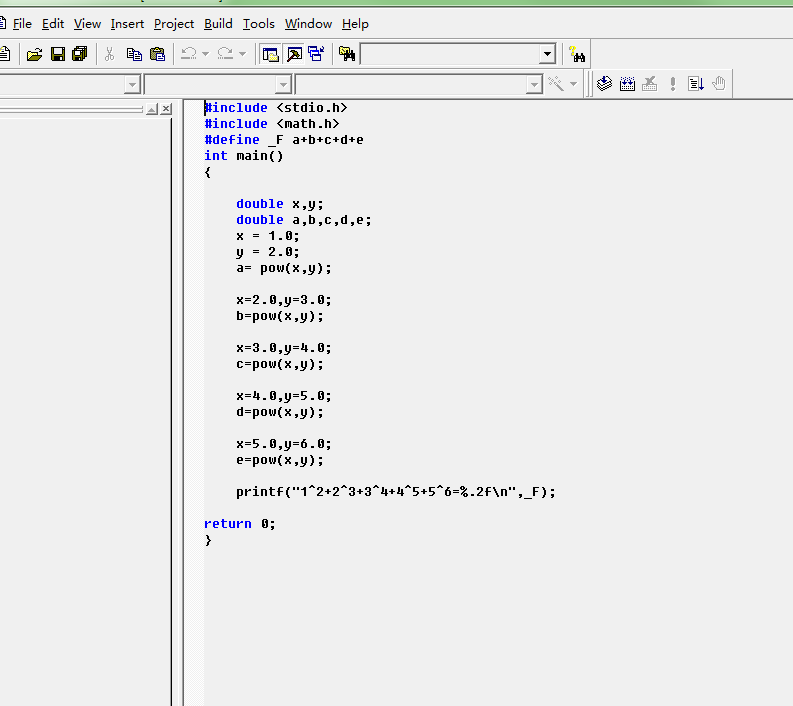793x706 pixels.
Task: Click the Go debug icon
Action: pyautogui.click(x=696, y=83)
